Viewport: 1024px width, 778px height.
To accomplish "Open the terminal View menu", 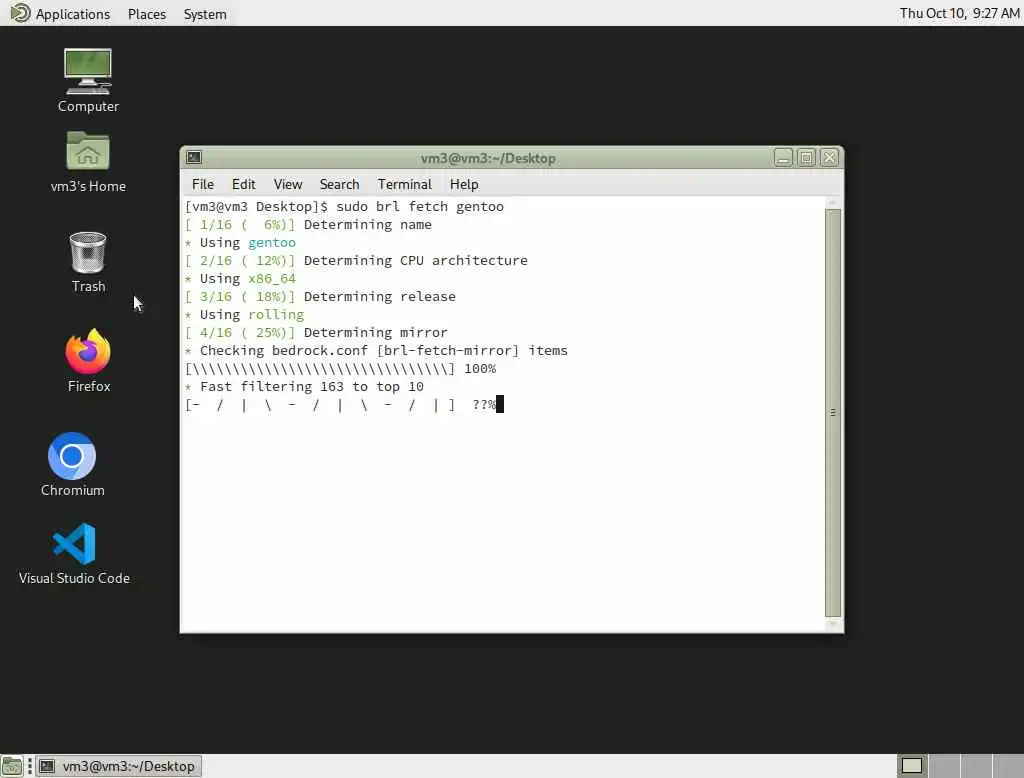I will click(288, 184).
